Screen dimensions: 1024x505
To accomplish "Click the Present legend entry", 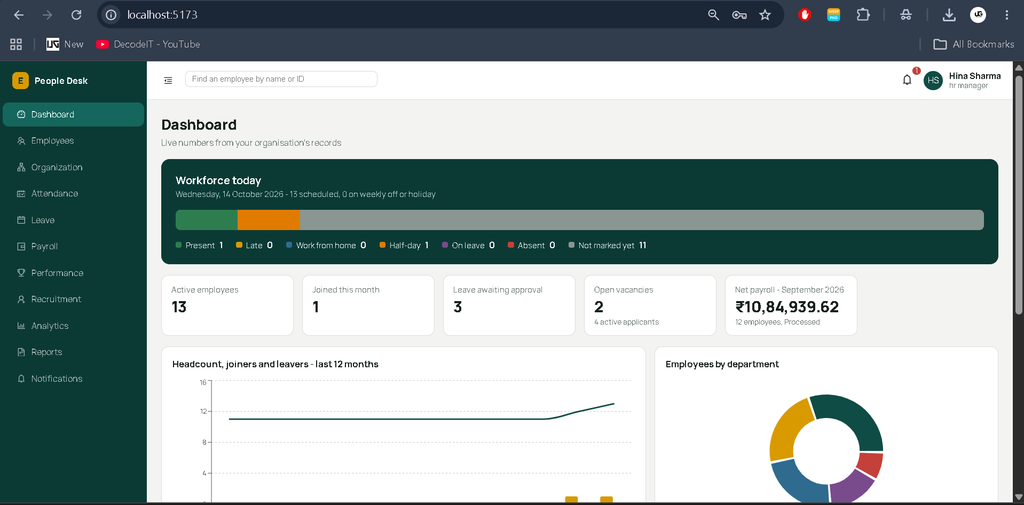I will tap(199, 246).
